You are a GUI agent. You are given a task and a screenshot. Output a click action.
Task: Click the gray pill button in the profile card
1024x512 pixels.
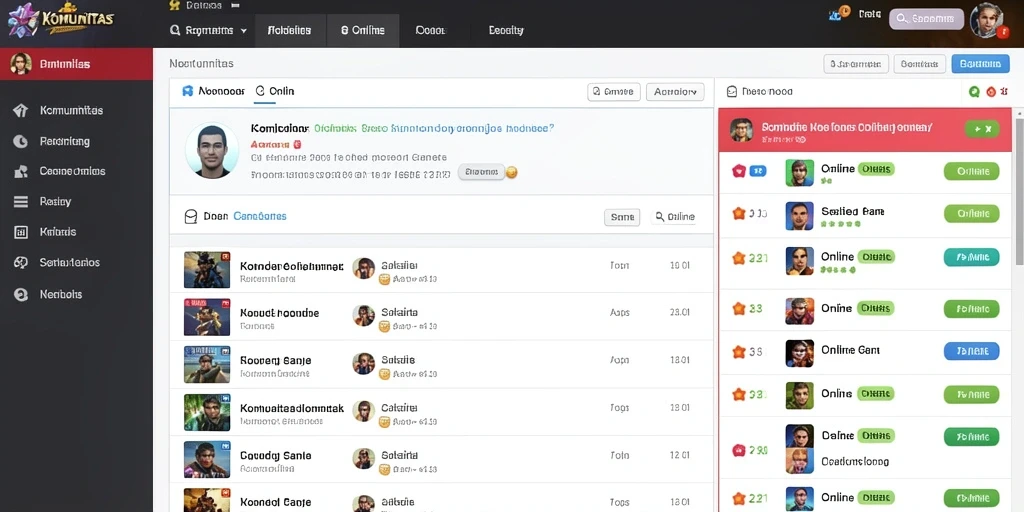pyautogui.click(x=481, y=172)
